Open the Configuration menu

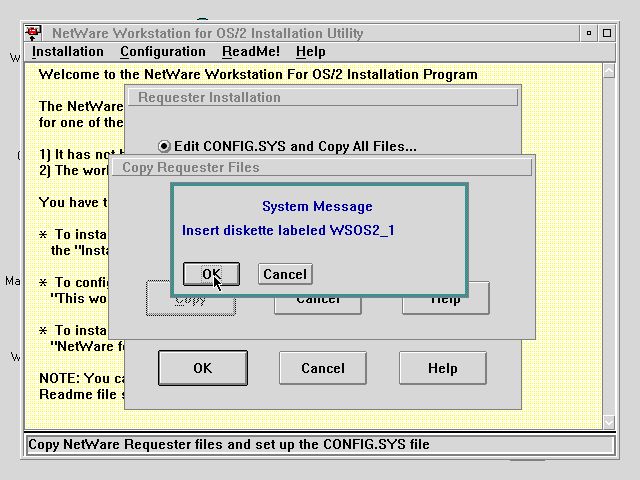[x=162, y=51]
